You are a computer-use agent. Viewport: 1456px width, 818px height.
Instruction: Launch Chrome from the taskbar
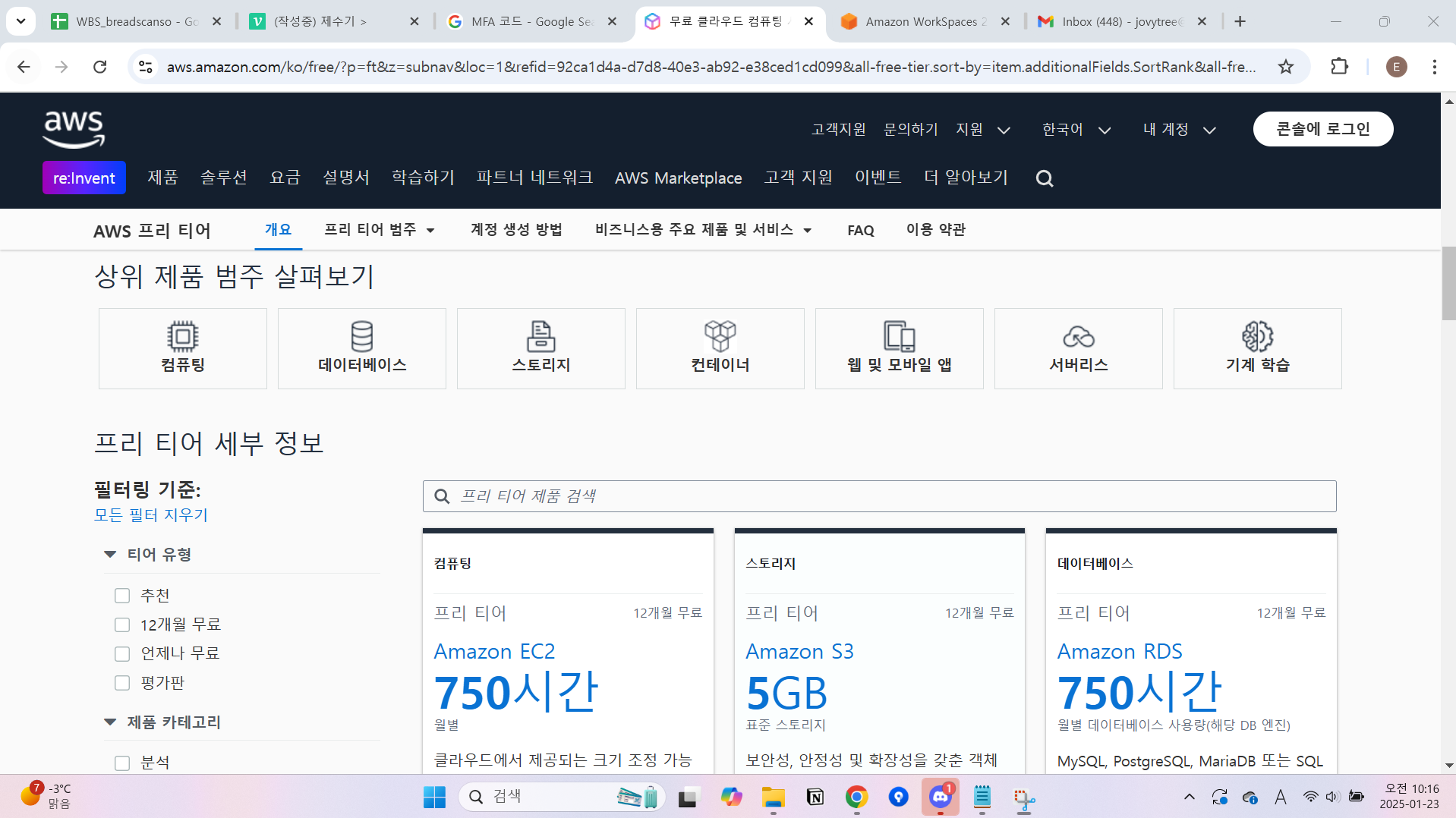[x=856, y=797]
